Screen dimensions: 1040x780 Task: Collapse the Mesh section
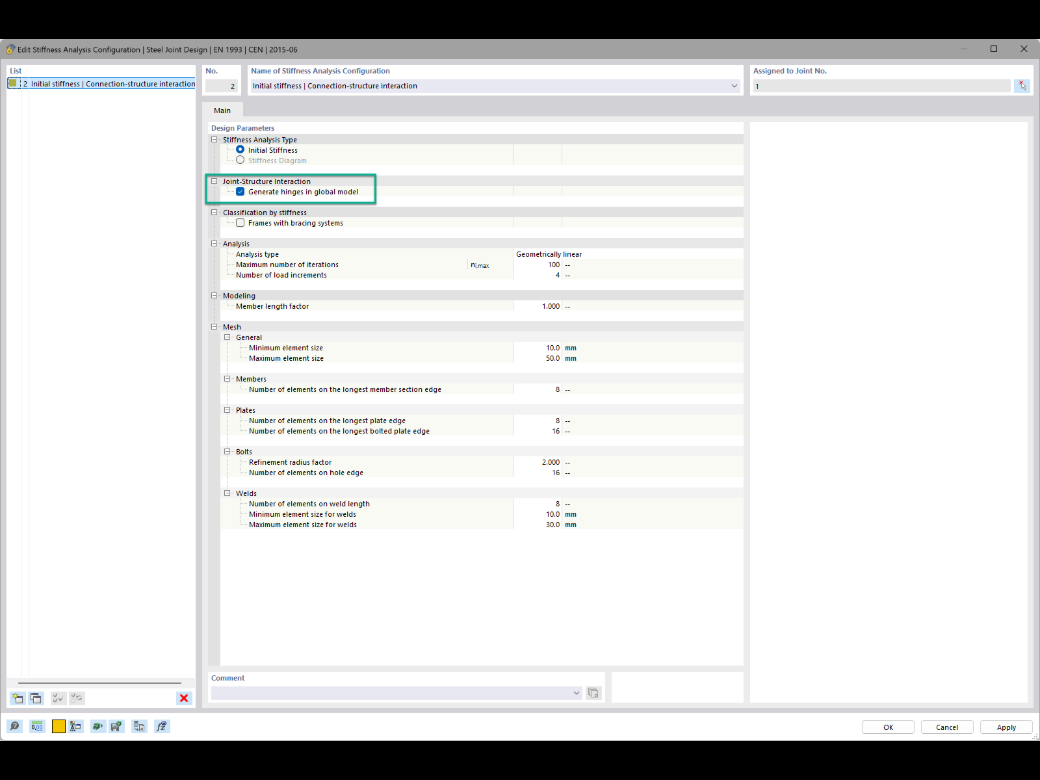(214, 327)
